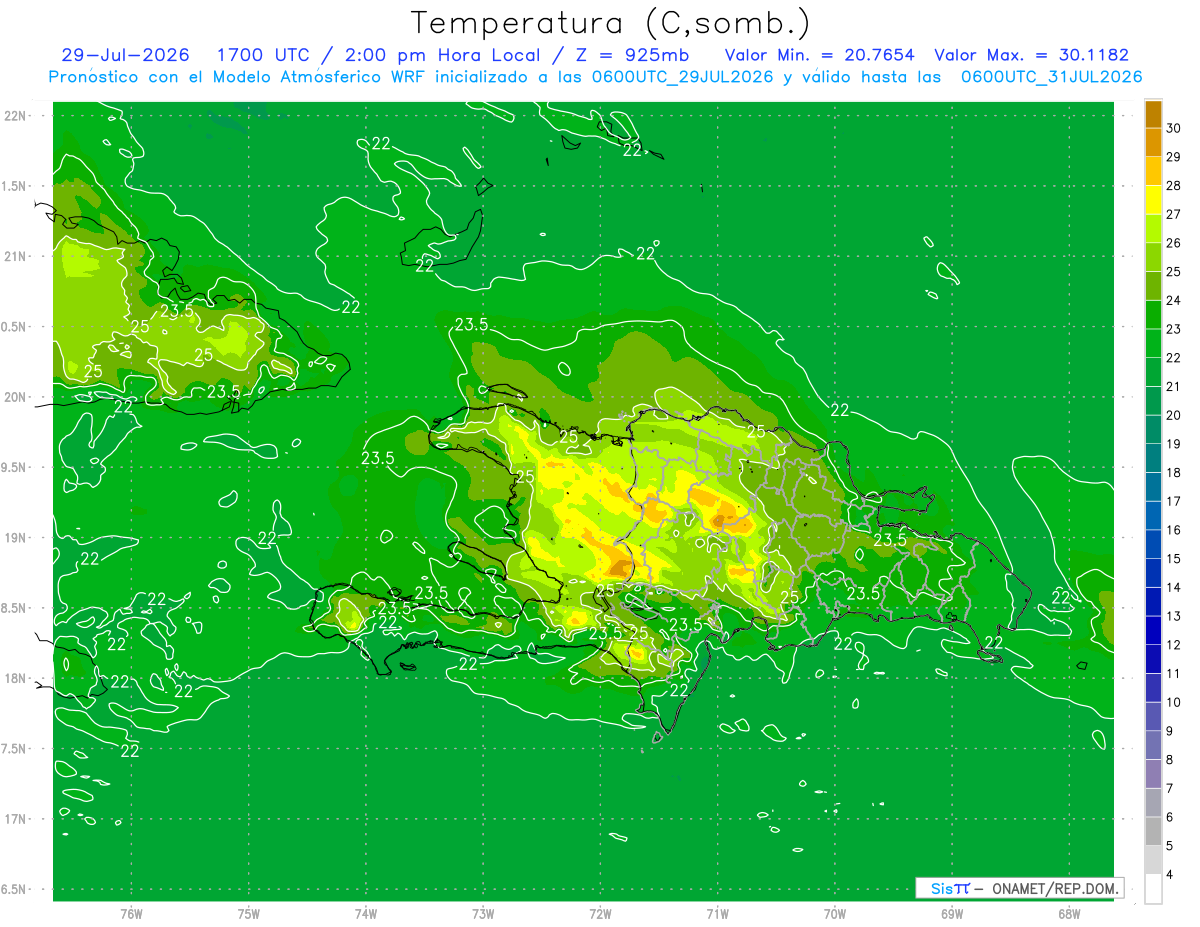The image size is (1200, 927).
Task: Pick the orange swatch between 29 and 30
Action: point(1153,142)
